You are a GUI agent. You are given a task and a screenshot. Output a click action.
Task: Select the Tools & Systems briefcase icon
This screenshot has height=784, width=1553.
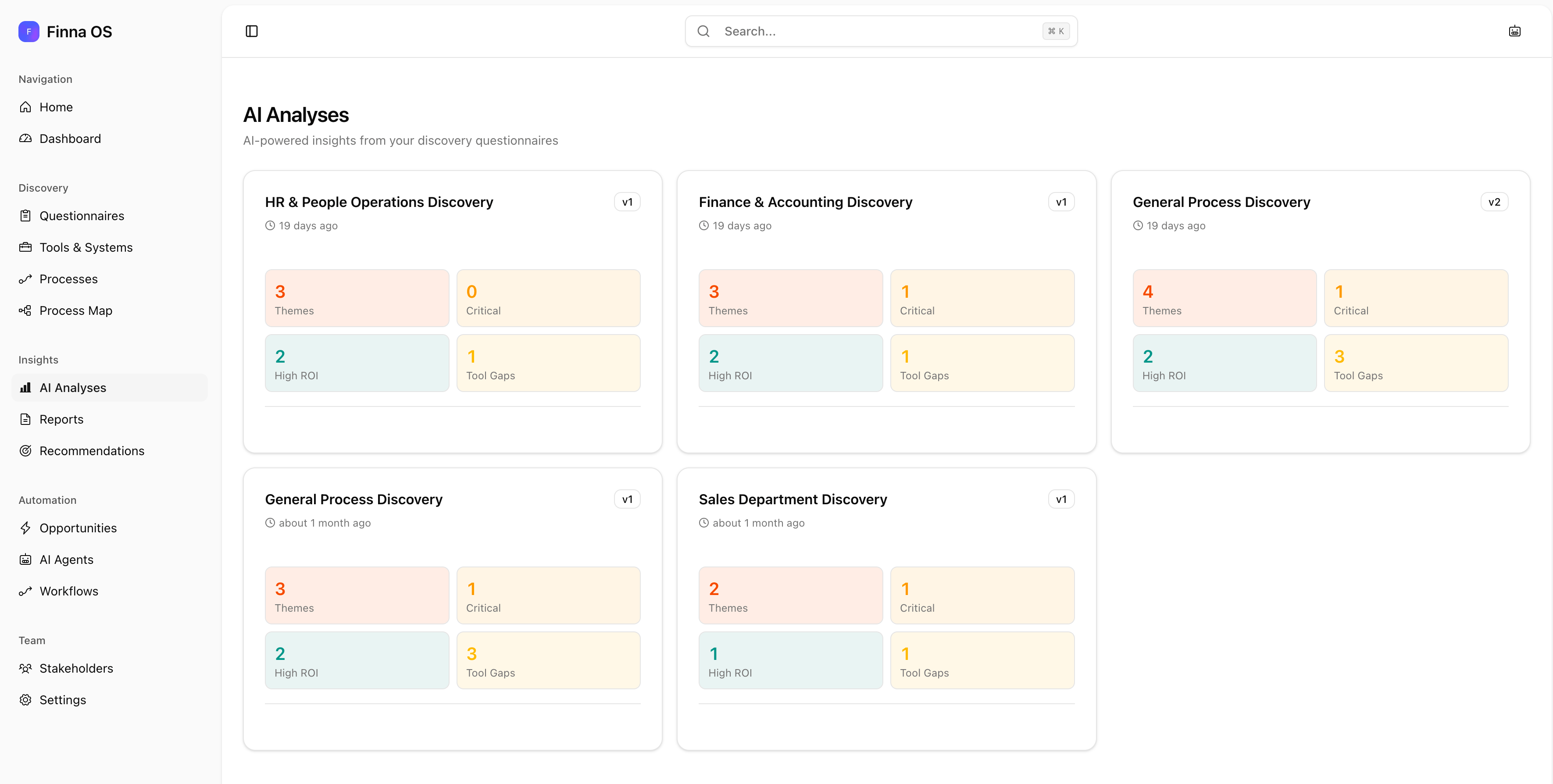(x=25, y=247)
